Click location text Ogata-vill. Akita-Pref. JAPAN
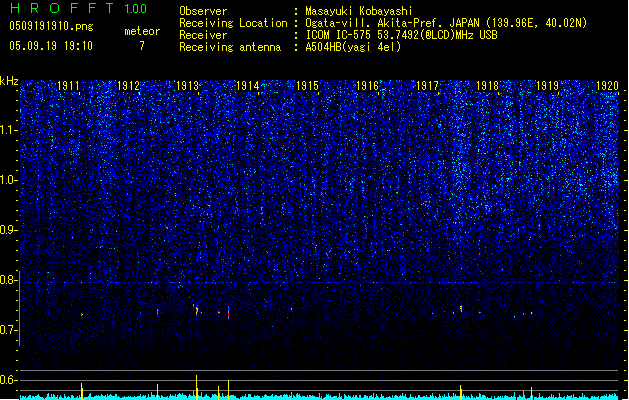The height and width of the screenshot is (400, 629). click(x=392, y=23)
